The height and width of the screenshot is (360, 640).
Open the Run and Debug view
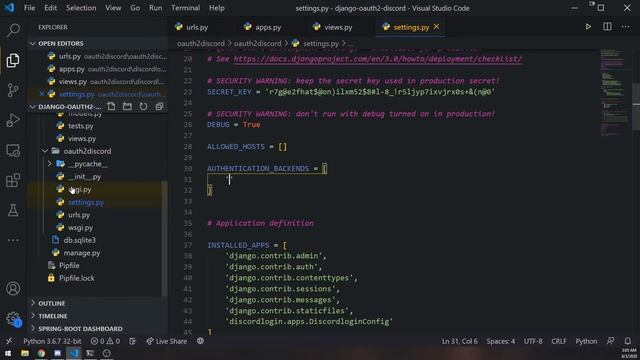click(13, 120)
